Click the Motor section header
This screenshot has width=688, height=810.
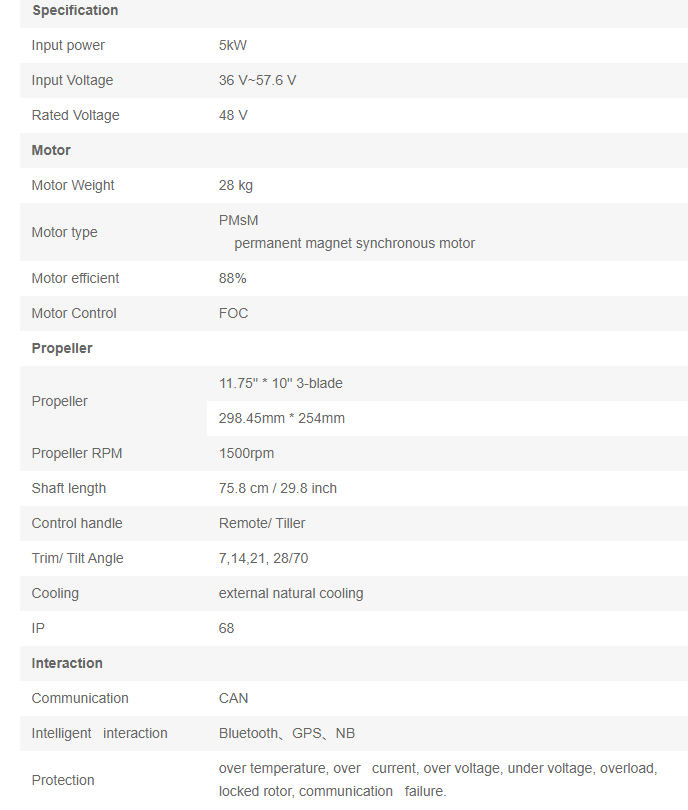coord(51,150)
